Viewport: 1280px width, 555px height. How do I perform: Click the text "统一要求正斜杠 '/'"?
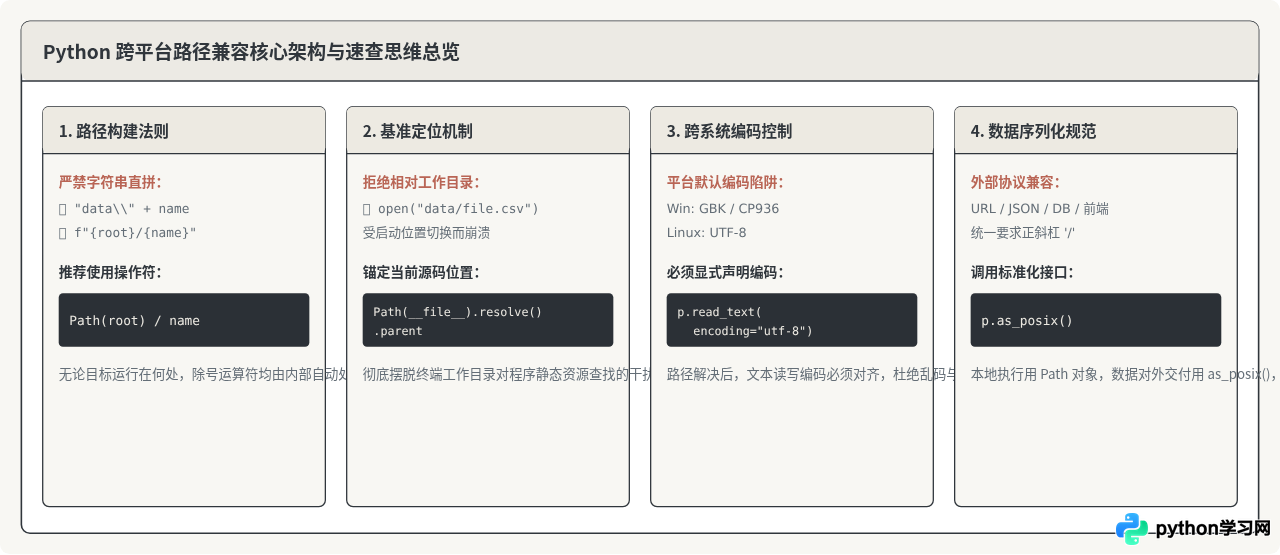[x=1023, y=233]
